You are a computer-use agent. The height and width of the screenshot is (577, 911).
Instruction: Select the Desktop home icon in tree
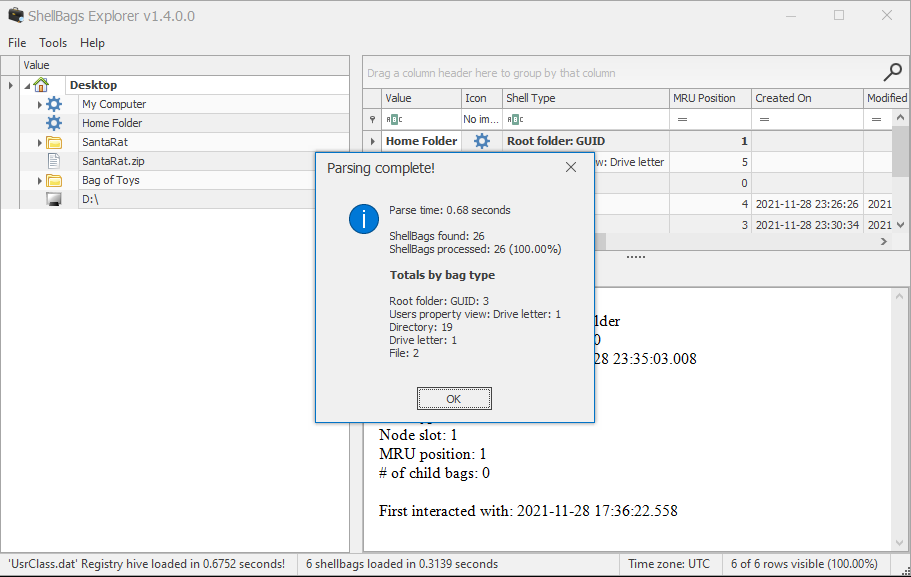tap(41, 85)
